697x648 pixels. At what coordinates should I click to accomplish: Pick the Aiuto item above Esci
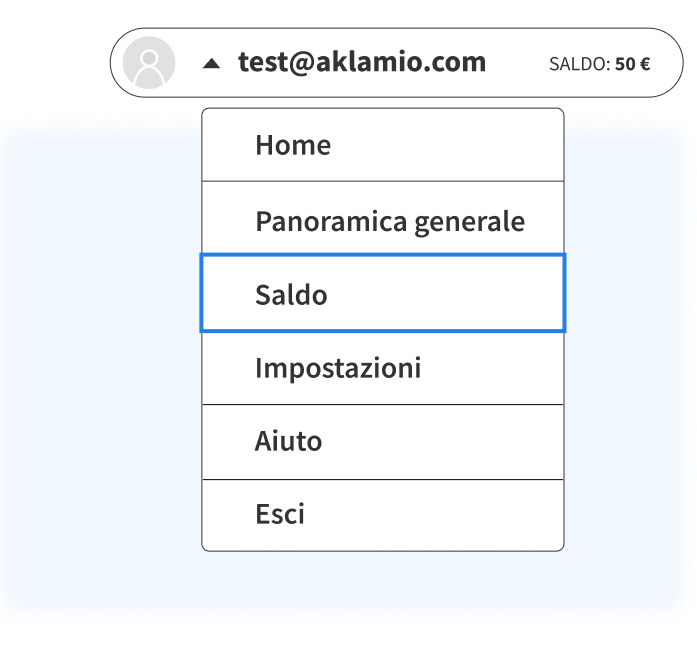coord(383,442)
